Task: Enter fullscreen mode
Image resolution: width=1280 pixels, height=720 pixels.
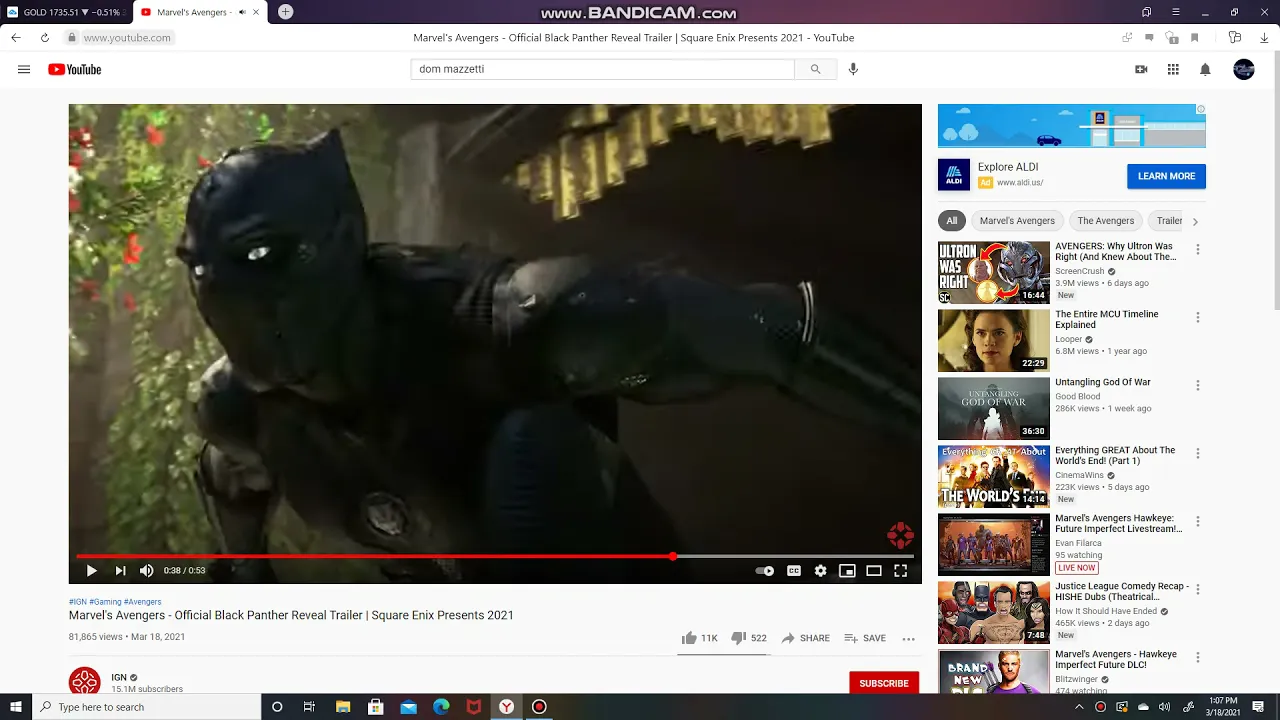Action: 901,570
